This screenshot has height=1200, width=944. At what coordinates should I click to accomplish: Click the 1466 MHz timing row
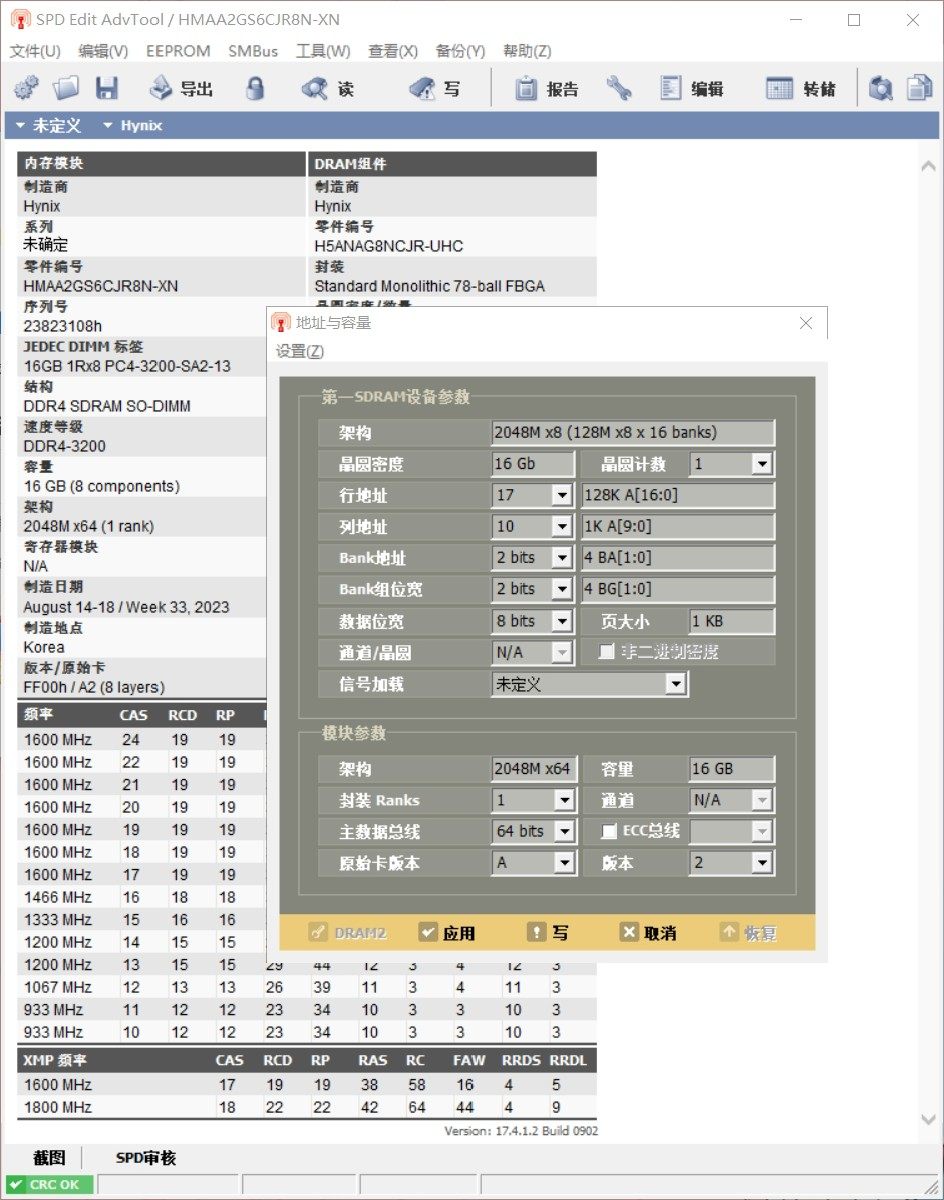(x=141, y=897)
